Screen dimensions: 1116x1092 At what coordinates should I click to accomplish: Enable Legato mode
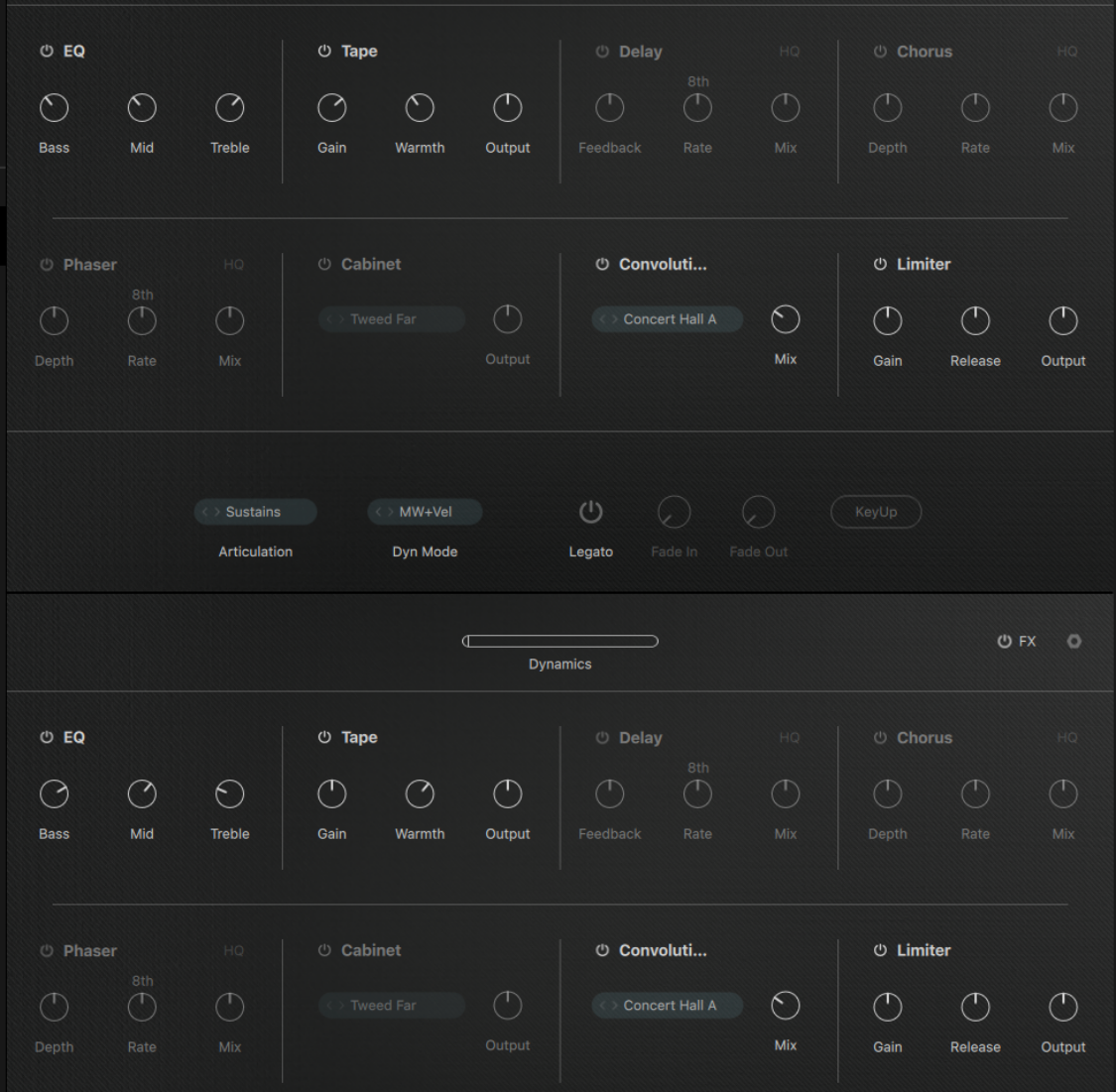click(x=591, y=512)
